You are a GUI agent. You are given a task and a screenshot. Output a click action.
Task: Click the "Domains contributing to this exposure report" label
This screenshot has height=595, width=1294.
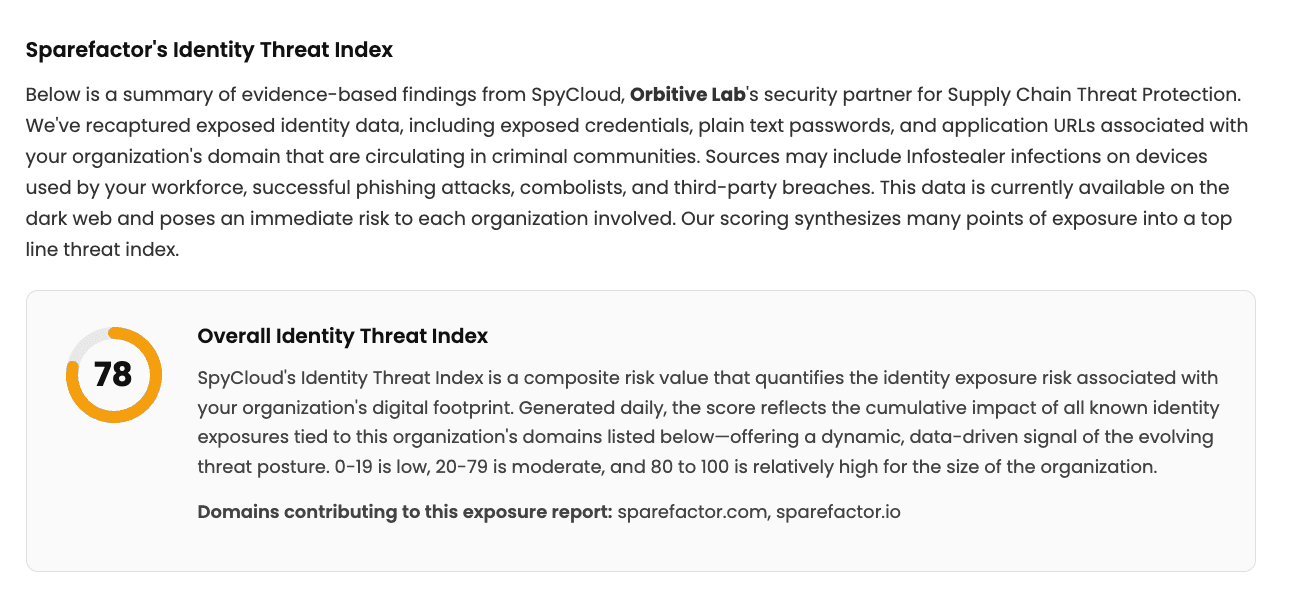pos(404,512)
